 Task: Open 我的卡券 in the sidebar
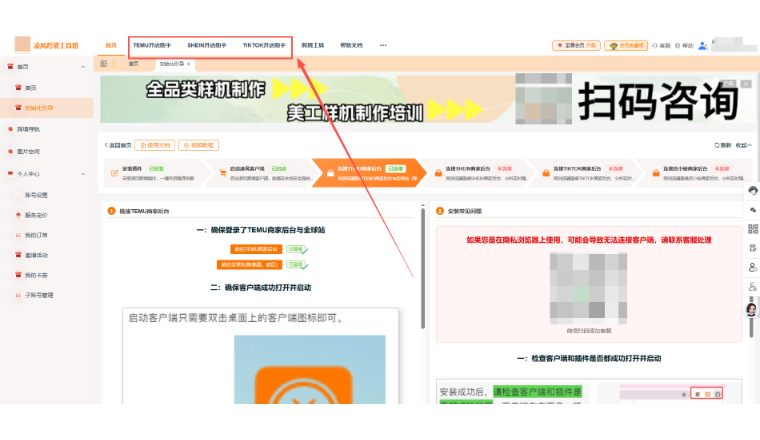(x=36, y=275)
